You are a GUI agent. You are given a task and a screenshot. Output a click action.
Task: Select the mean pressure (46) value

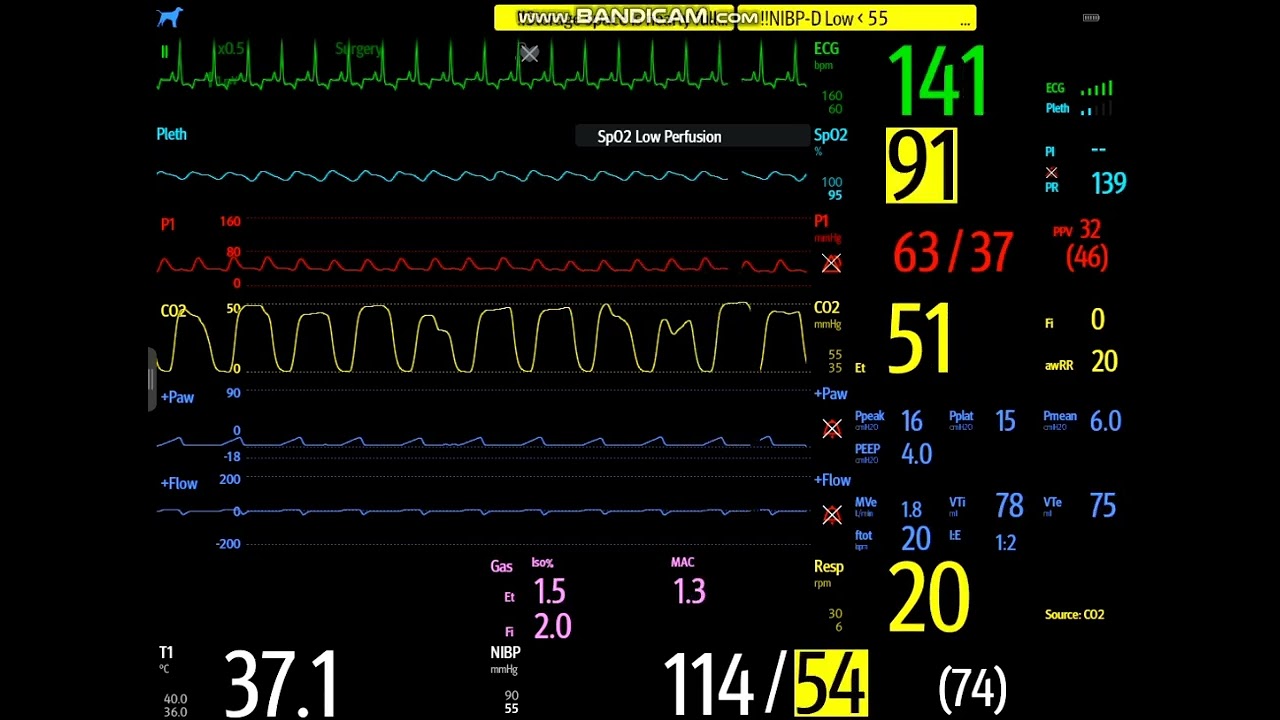point(1087,257)
